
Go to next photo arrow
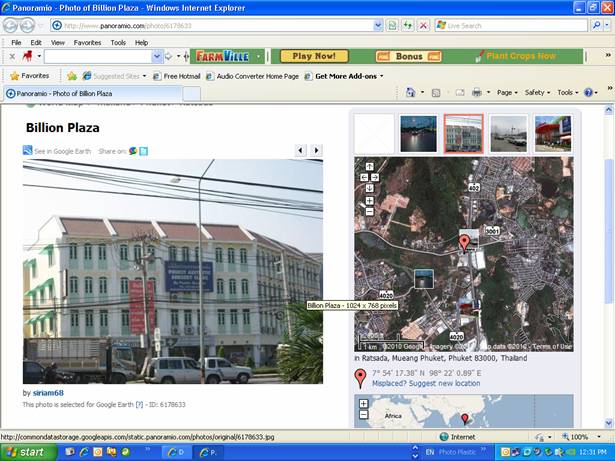[x=317, y=150]
